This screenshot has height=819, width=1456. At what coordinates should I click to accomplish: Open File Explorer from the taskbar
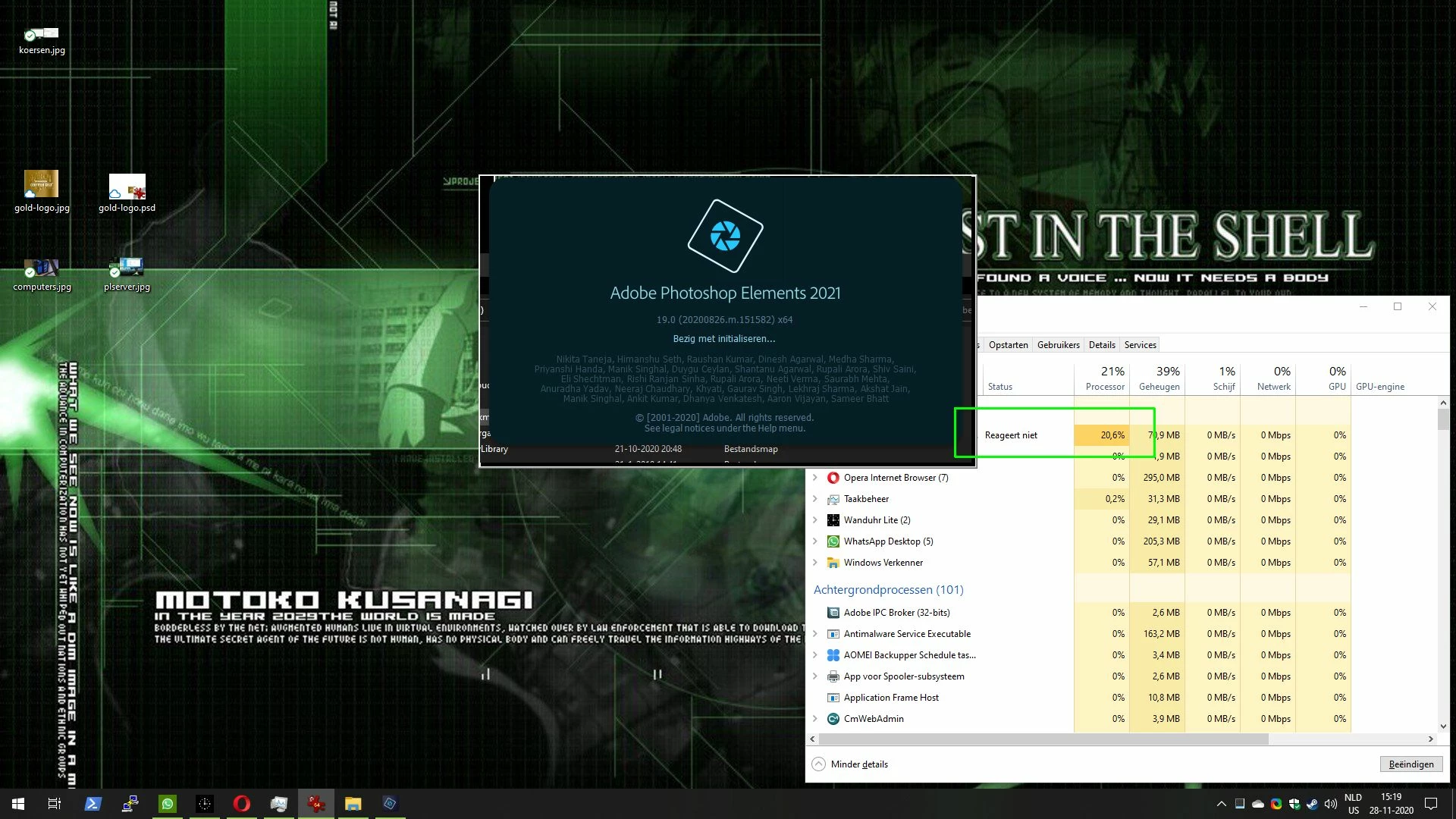(353, 804)
